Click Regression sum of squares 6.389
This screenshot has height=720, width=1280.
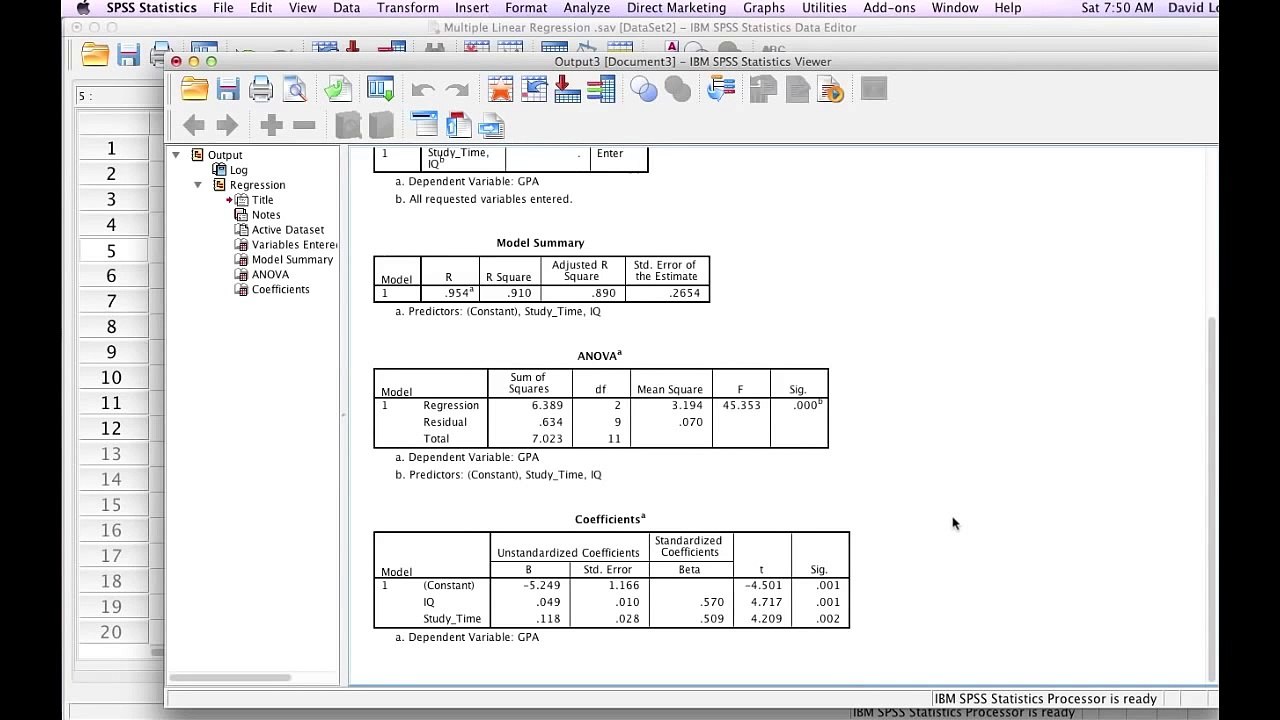[547, 405]
